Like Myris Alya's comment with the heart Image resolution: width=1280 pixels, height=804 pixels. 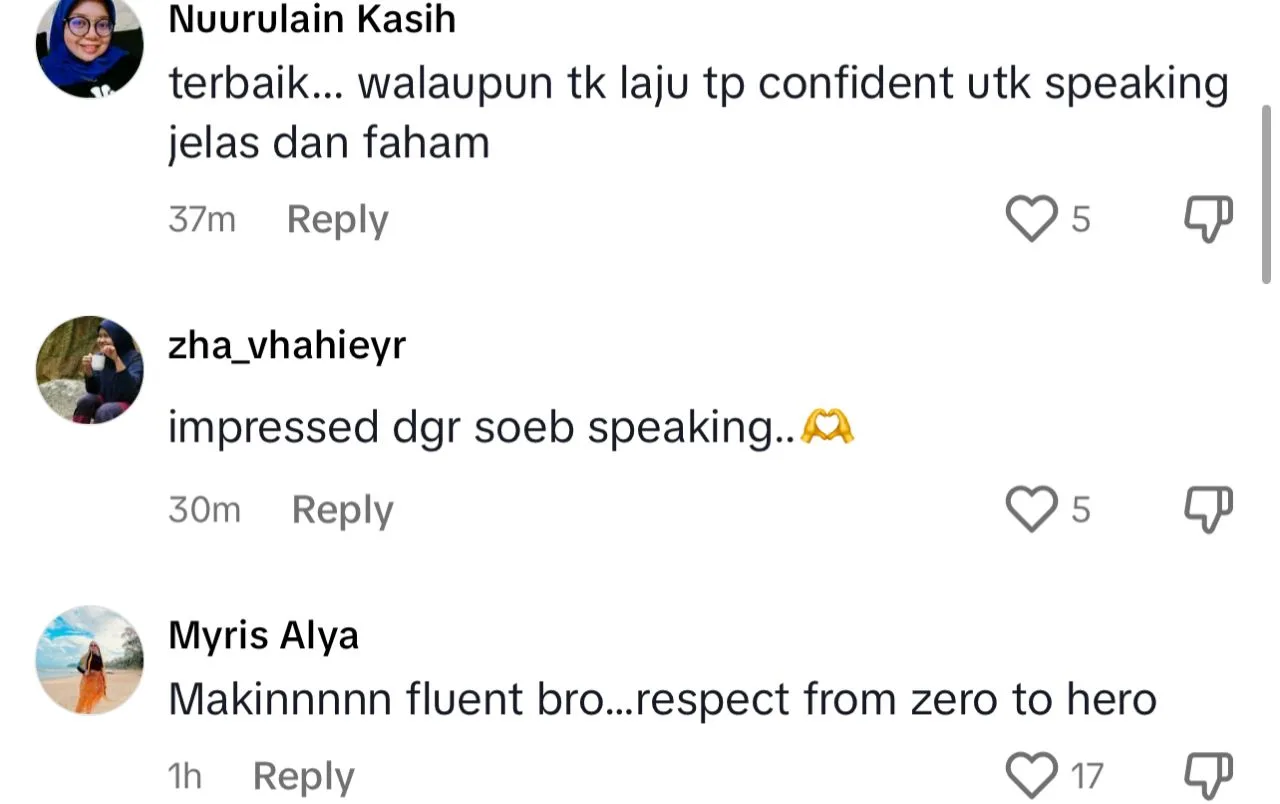click(1031, 776)
